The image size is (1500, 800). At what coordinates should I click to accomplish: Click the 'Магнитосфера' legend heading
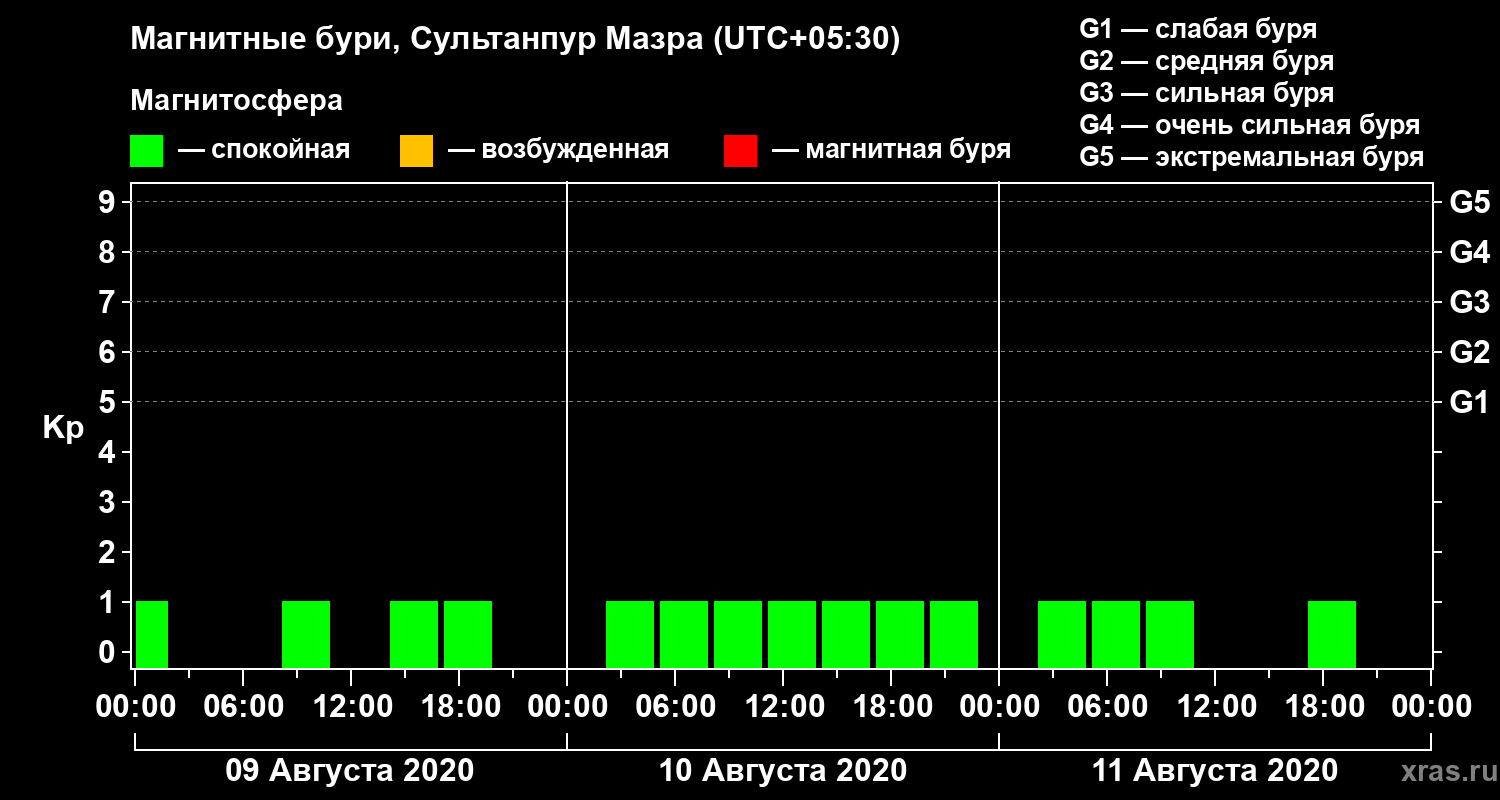237,101
